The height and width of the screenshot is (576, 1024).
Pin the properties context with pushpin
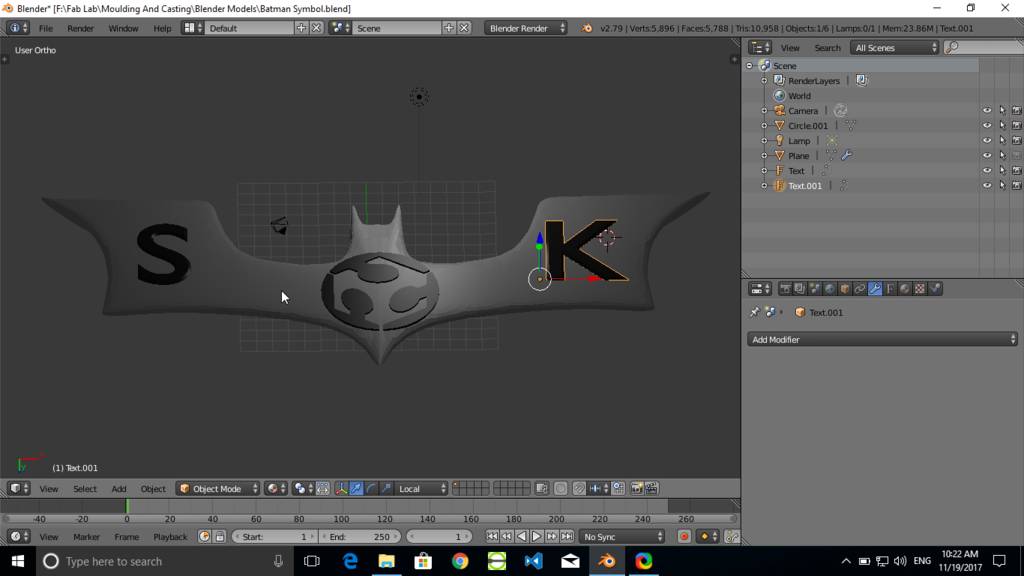pyautogui.click(x=755, y=312)
